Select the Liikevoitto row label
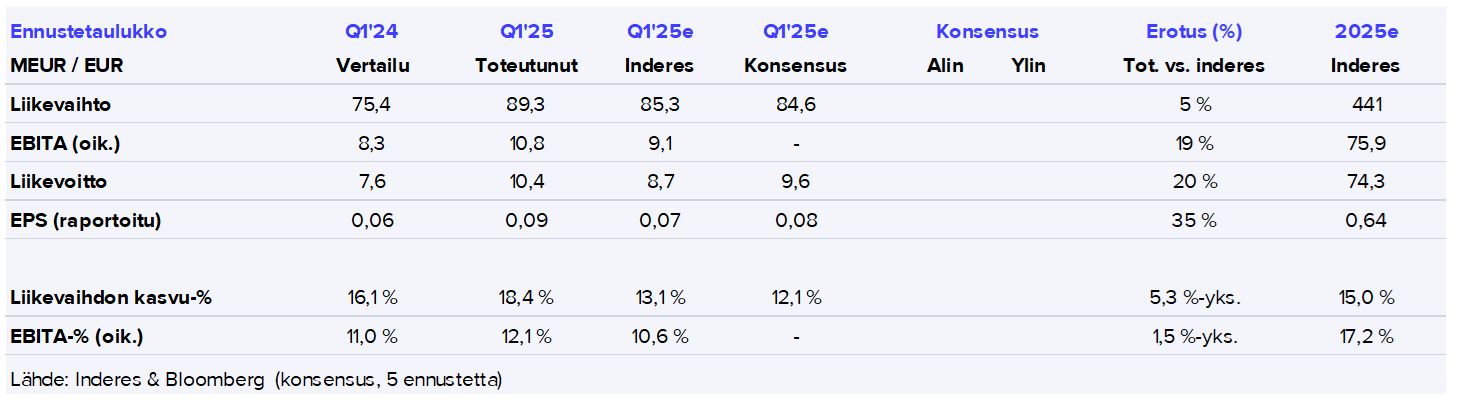The height and width of the screenshot is (404, 1457). coord(59,182)
